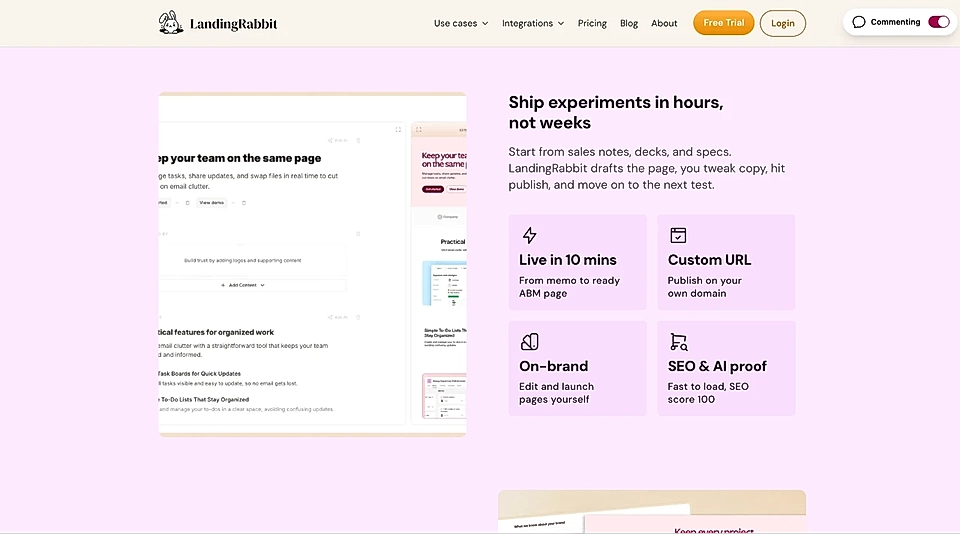960x534 pixels.
Task: Click the Live in 10 mins feature card
Action: pos(577,262)
